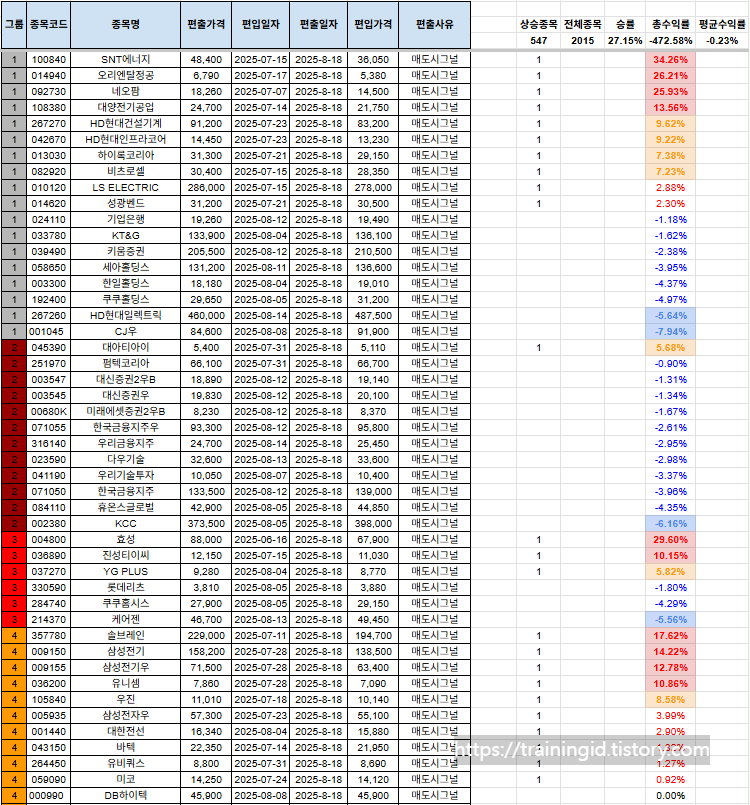Click the 27.15% win-rate cell
Image resolution: width=750 pixels, height=805 pixels.
(x=625, y=41)
